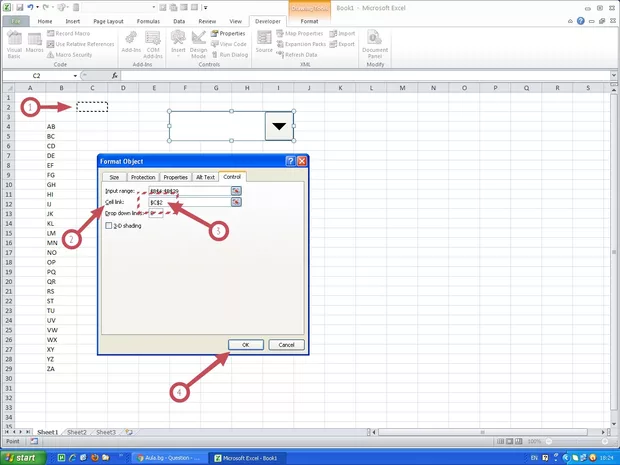Click the Input range text field
Screen dimensions: 620x465
[x=189, y=191]
